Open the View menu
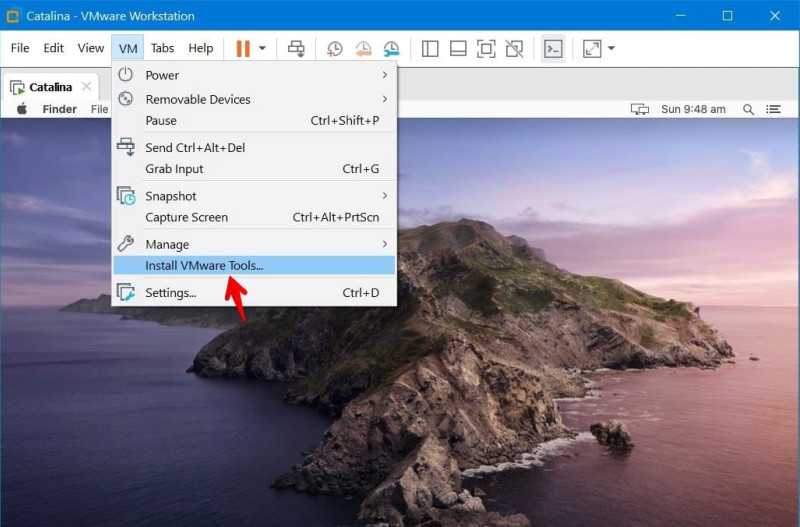The height and width of the screenshot is (527, 800). (x=91, y=48)
